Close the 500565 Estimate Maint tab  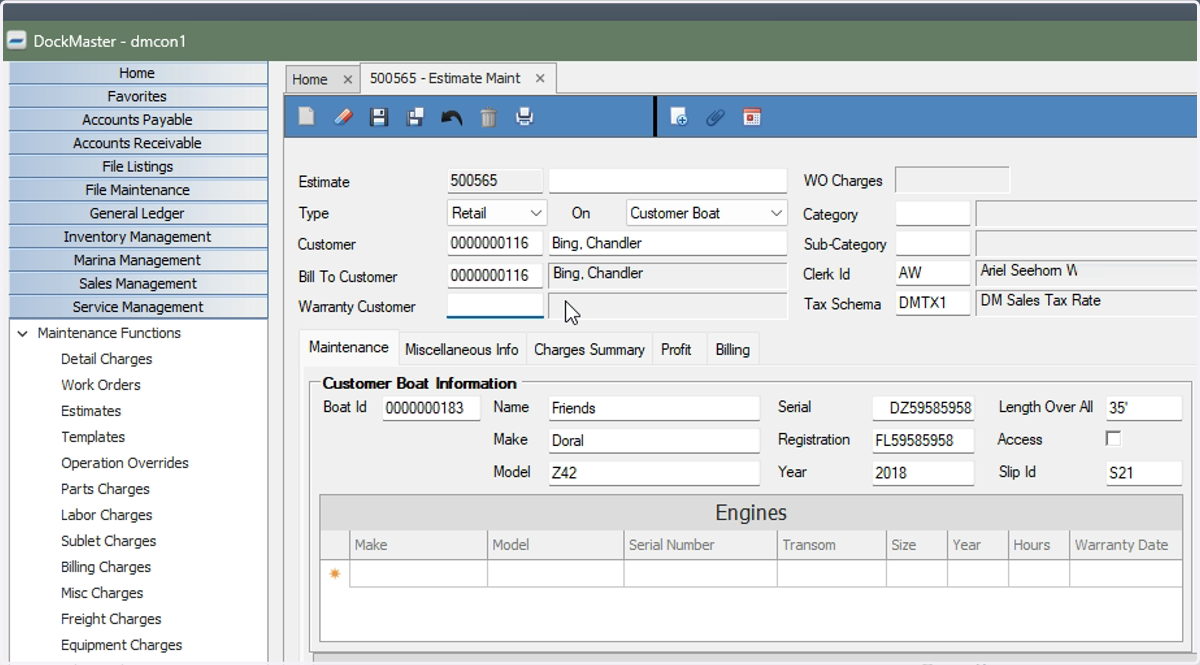[x=540, y=78]
